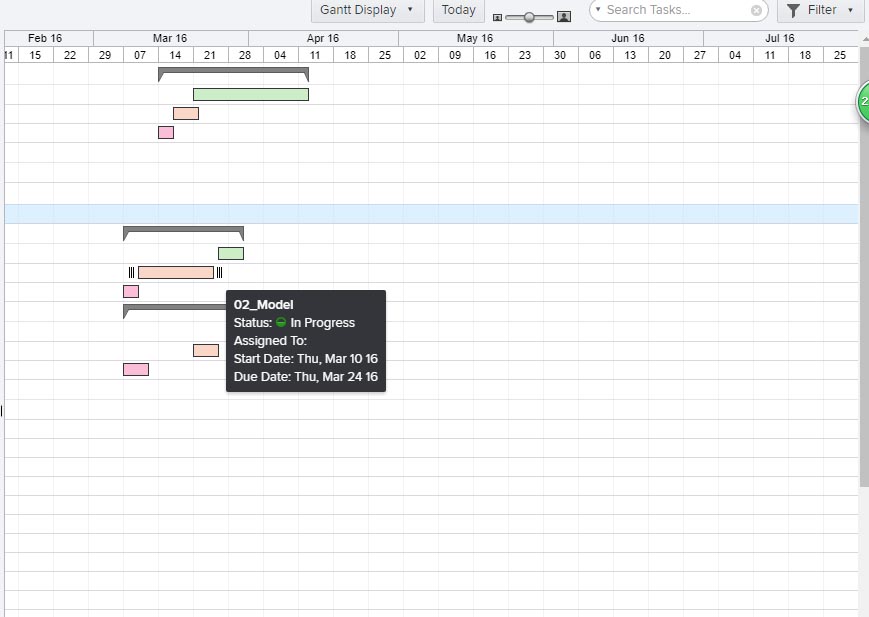Screen dimensions: 869x617
Task: Select the small orange bar left of tooltip
Action: [206, 350]
